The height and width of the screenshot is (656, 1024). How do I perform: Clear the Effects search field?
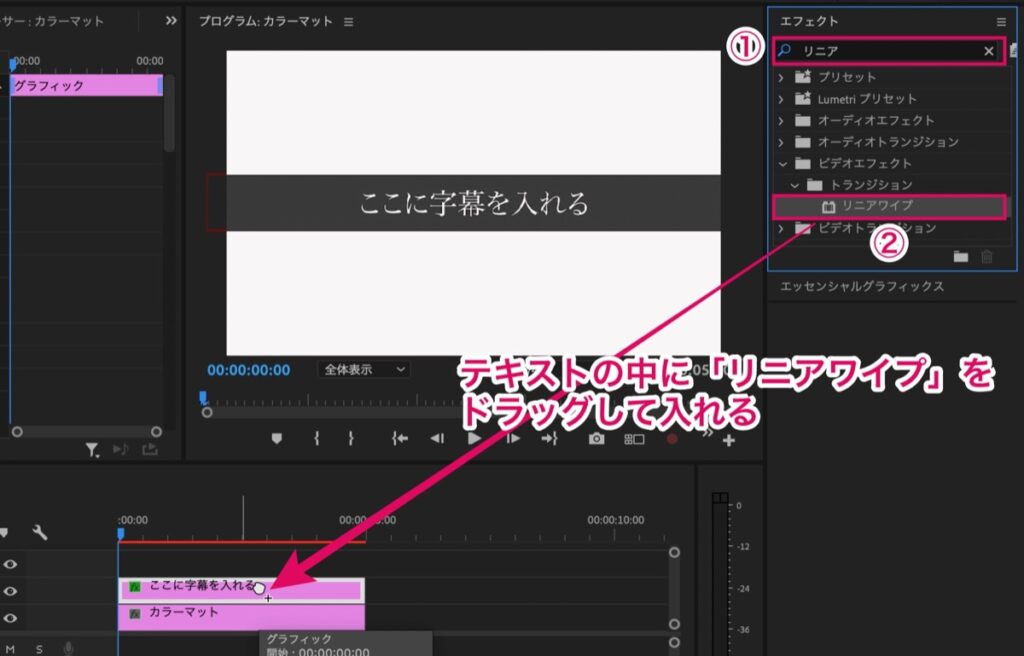(x=989, y=51)
